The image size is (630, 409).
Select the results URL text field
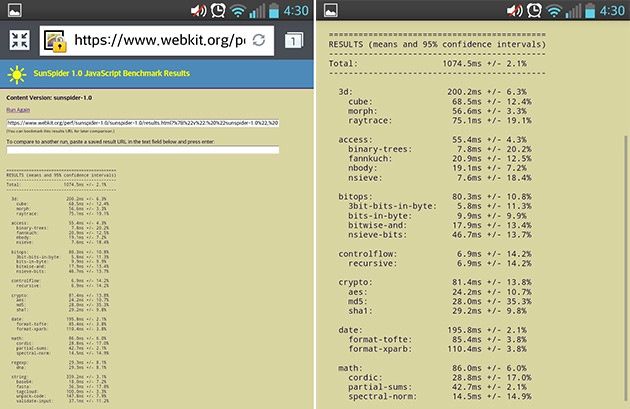pos(143,123)
